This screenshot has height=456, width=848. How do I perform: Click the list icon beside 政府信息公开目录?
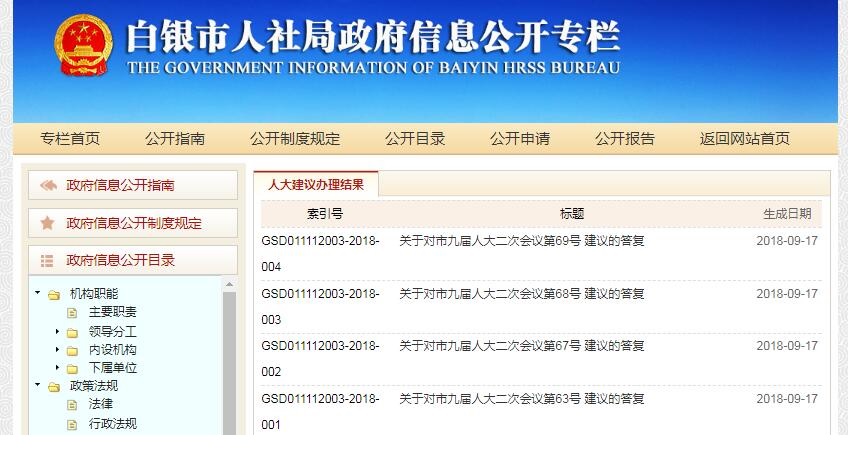click(x=47, y=261)
